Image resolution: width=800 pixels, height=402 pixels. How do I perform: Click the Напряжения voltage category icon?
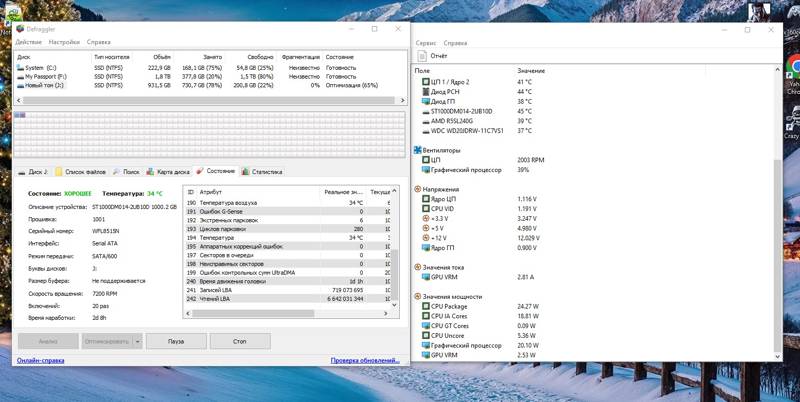pyautogui.click(x=418, y=188)
